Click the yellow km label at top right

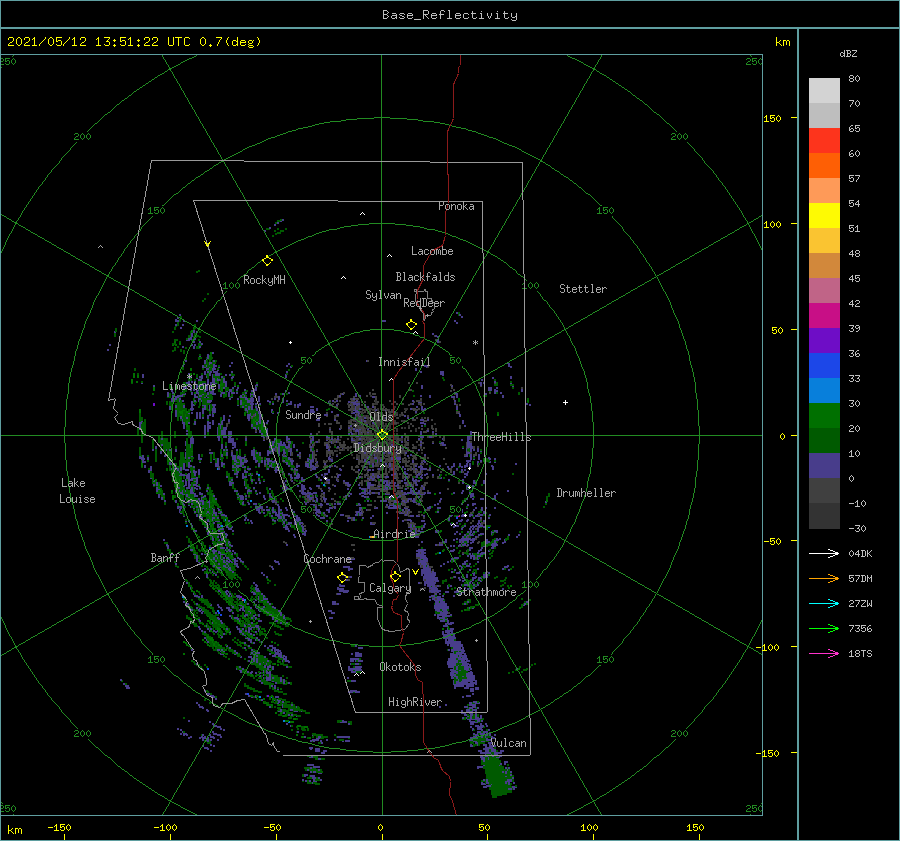782,42
